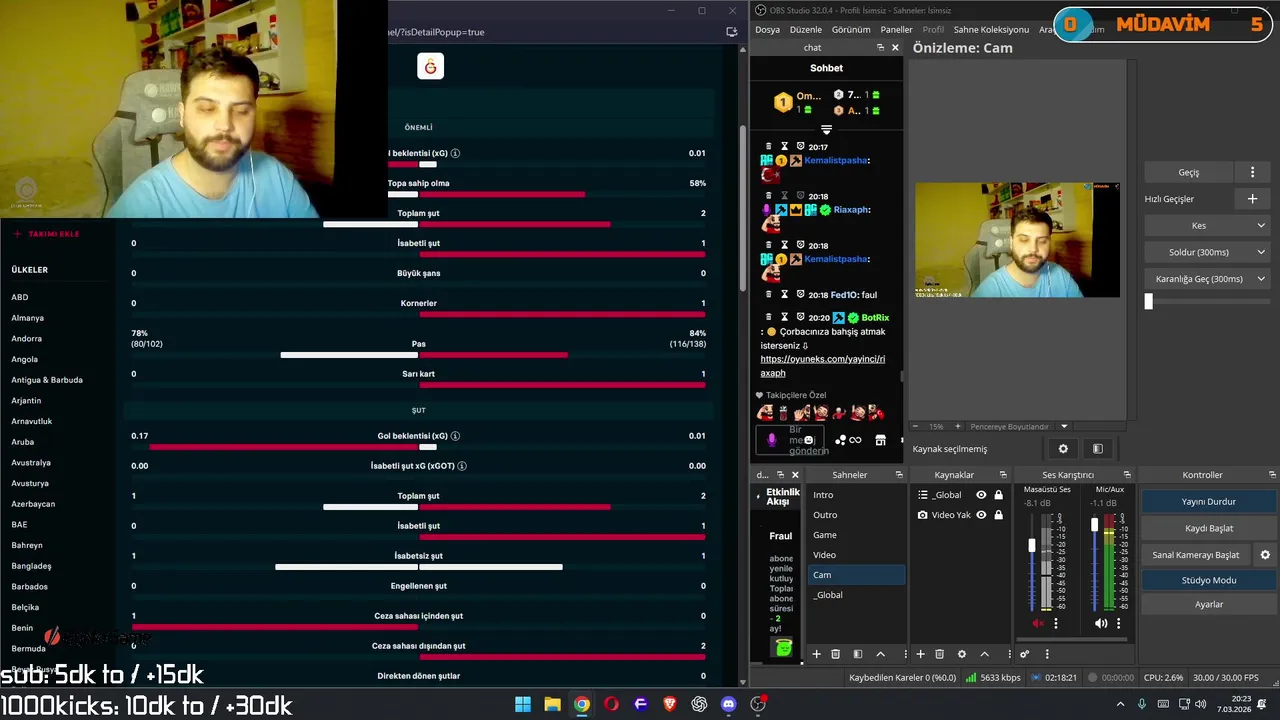Screen dimensions: 1280x720
Task: Open Windows Start menu
Action: [x=523, y=704]
